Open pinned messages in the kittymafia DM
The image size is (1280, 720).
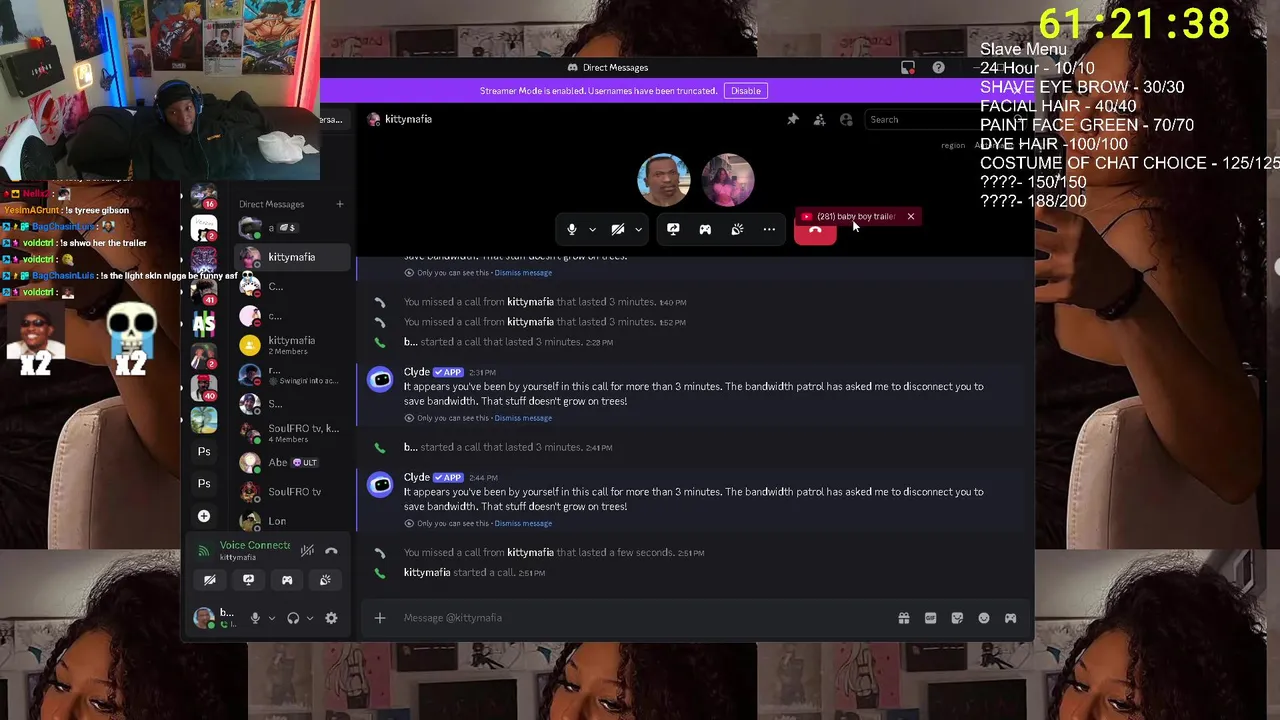pos(793,119)
